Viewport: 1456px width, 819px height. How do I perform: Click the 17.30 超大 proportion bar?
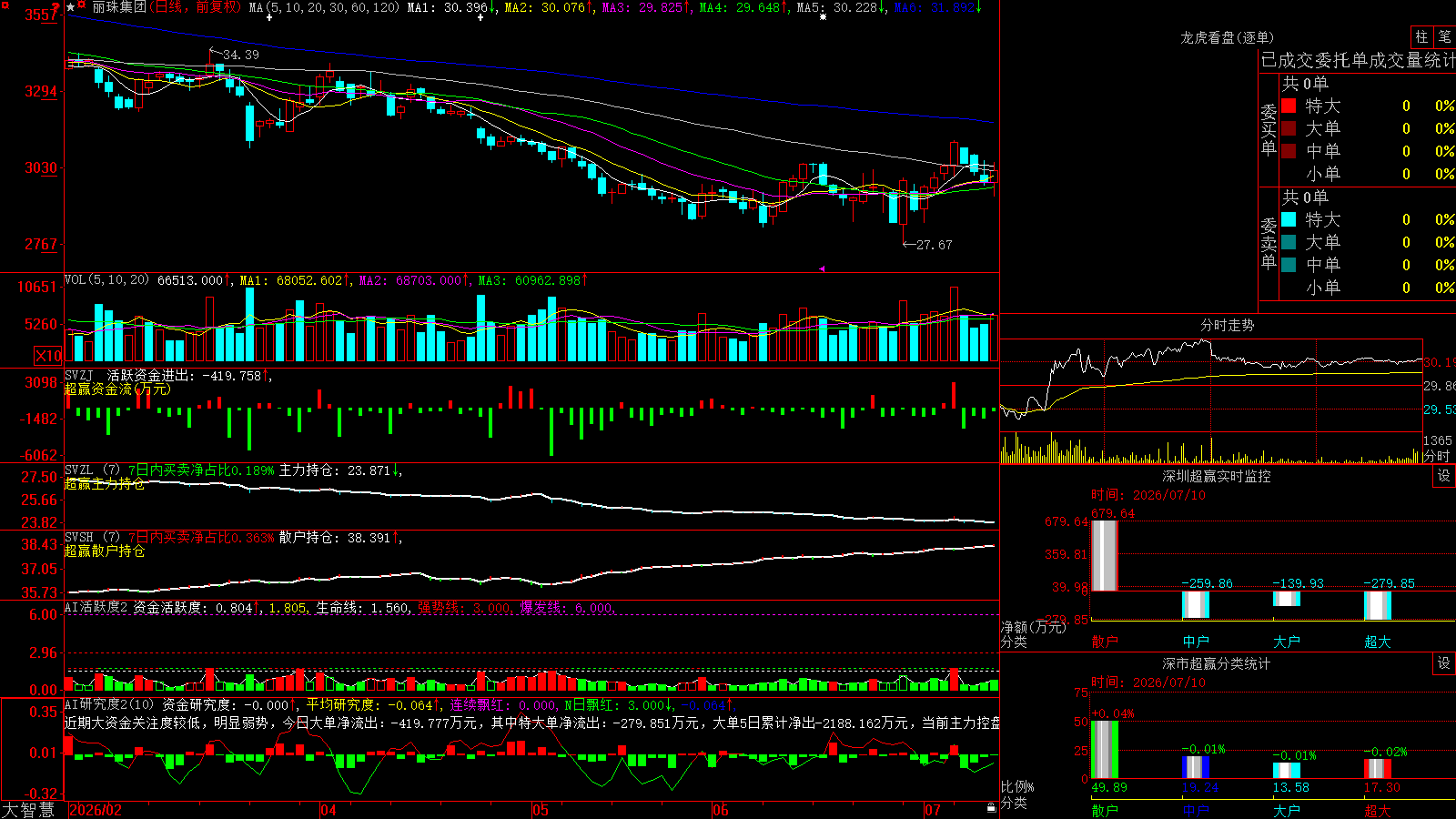click(1378, 768)
